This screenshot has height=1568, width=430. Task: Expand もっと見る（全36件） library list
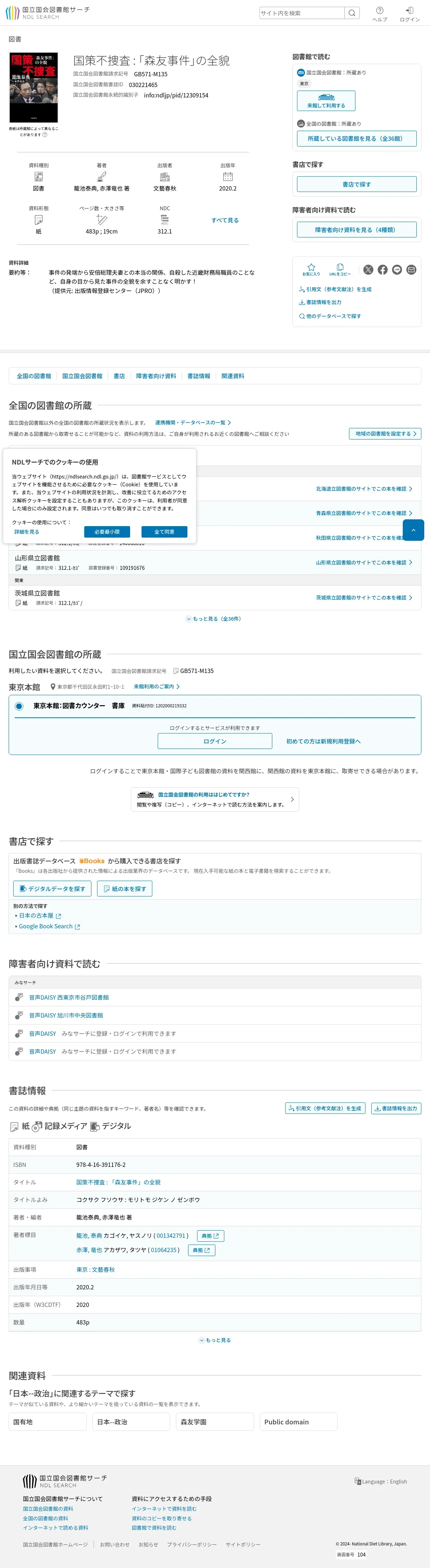pos(214,619)
